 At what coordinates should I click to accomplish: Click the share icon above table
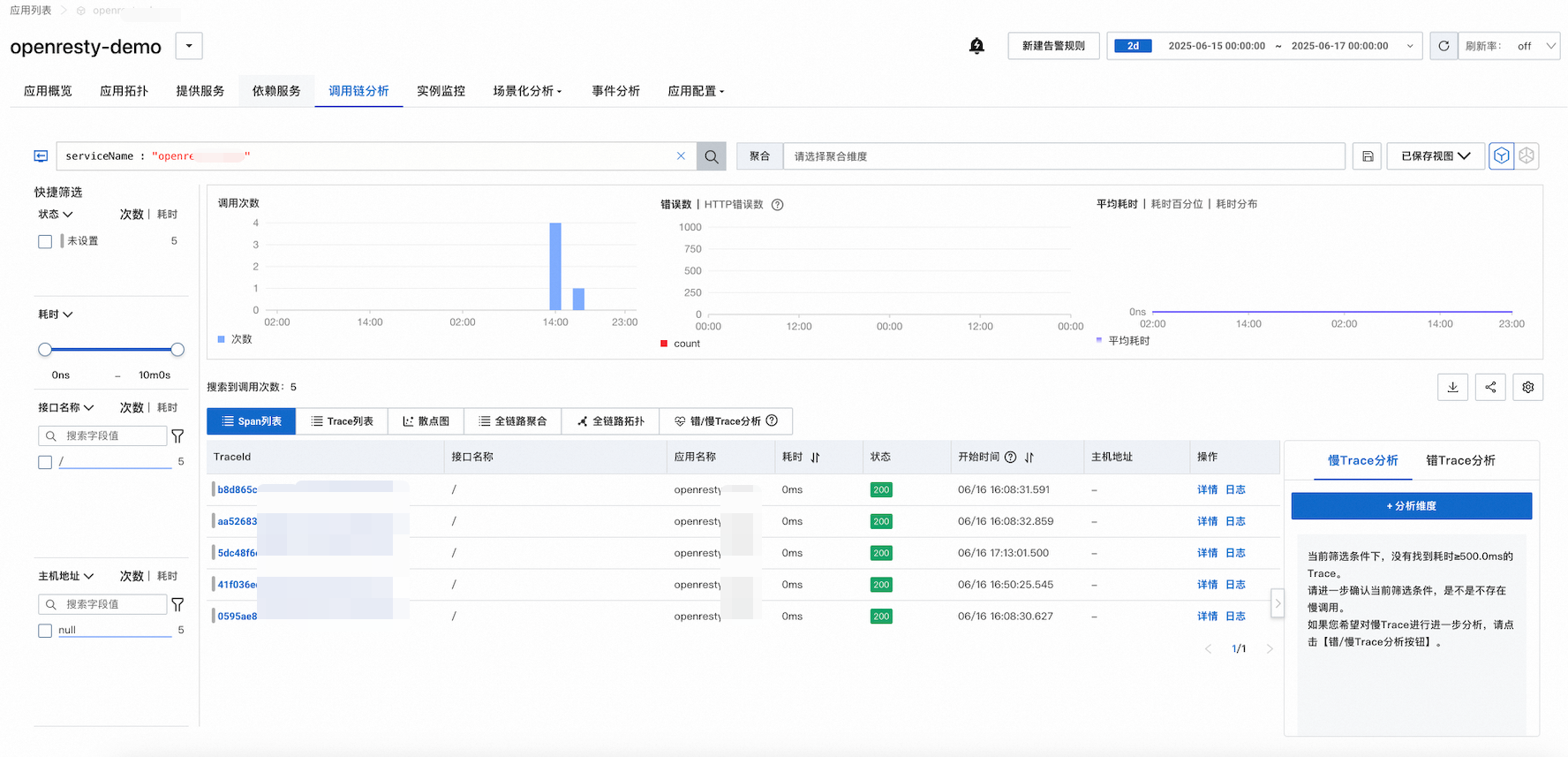[1490, 387]
